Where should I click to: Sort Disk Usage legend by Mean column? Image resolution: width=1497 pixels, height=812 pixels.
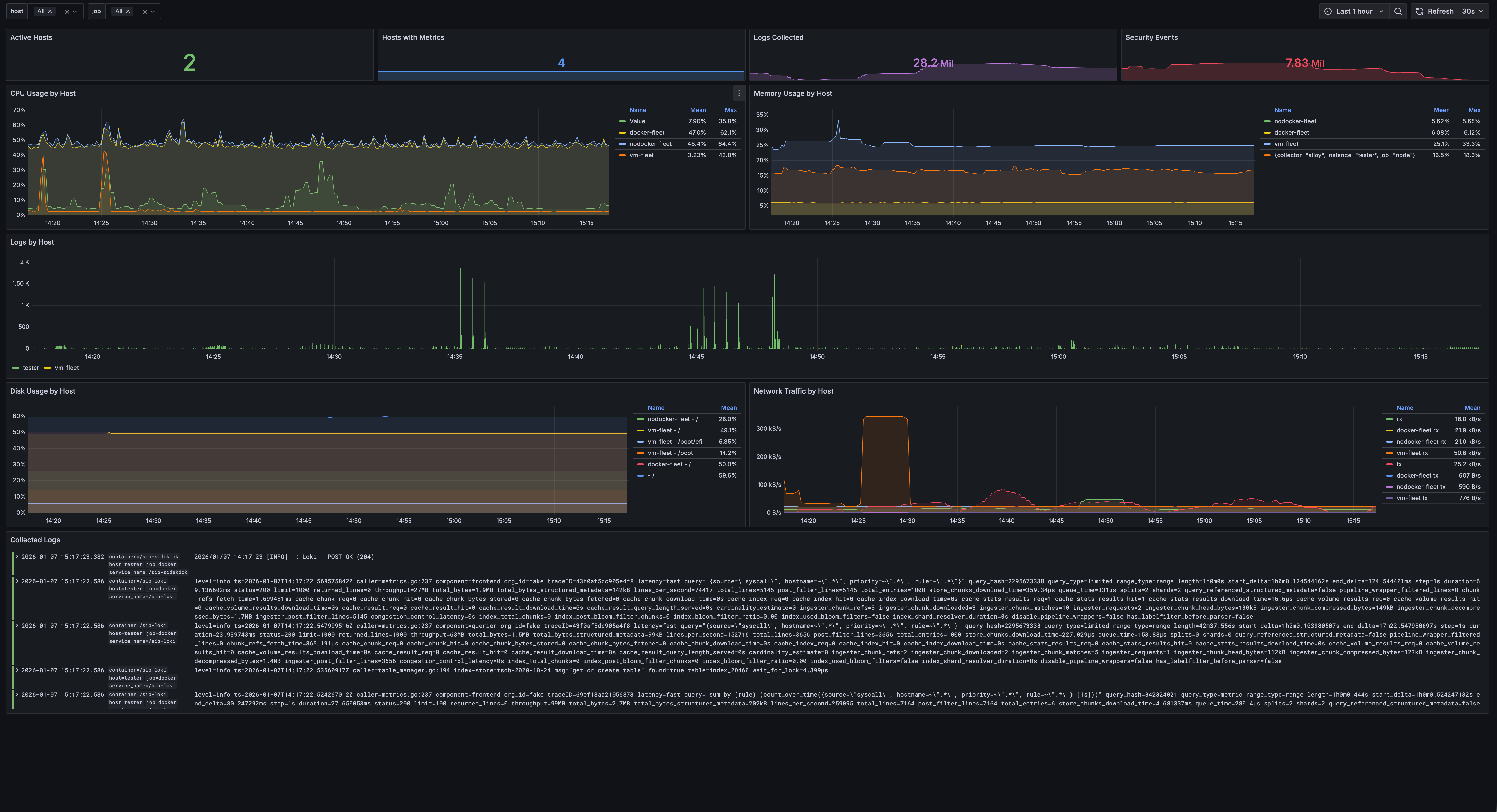point(729,408)
